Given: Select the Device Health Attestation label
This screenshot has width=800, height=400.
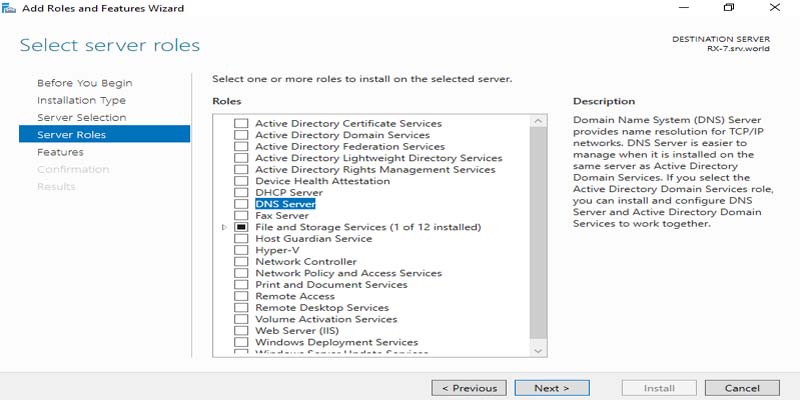Looking at the screenshot, I should (x=322, y=181).
